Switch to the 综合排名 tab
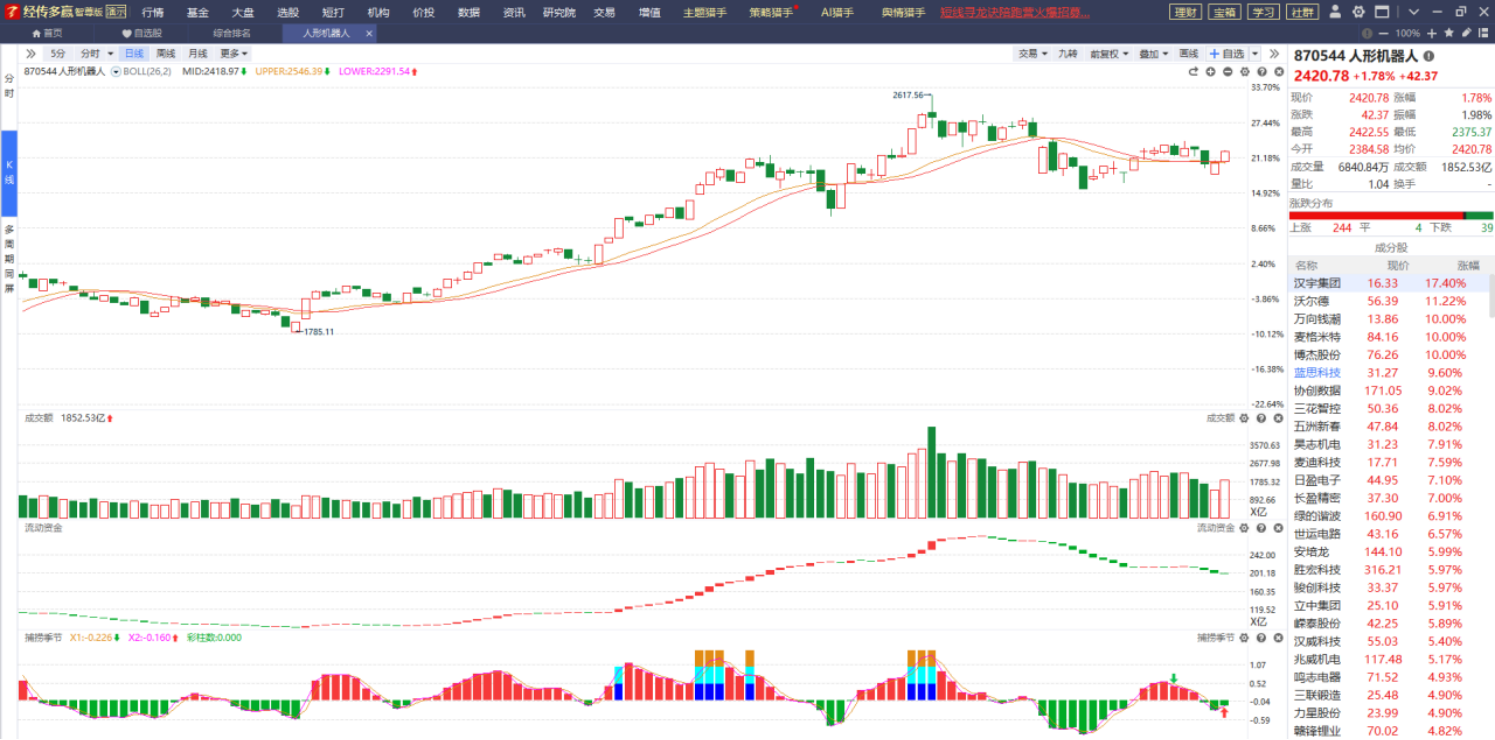1495x740 pixels. pyautogui.click(x=232, y=33)
